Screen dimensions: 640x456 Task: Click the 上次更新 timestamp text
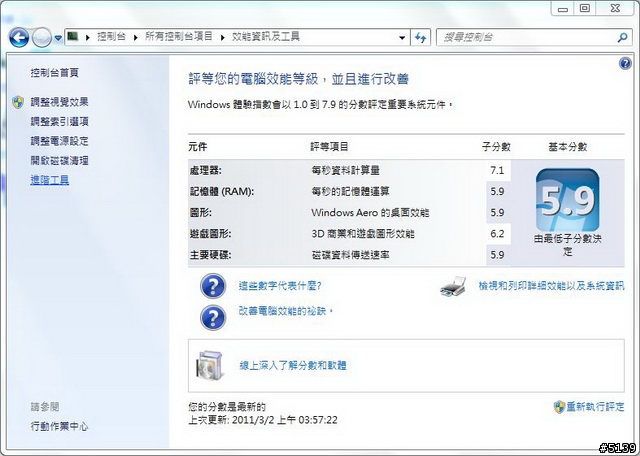pos(263,420)
